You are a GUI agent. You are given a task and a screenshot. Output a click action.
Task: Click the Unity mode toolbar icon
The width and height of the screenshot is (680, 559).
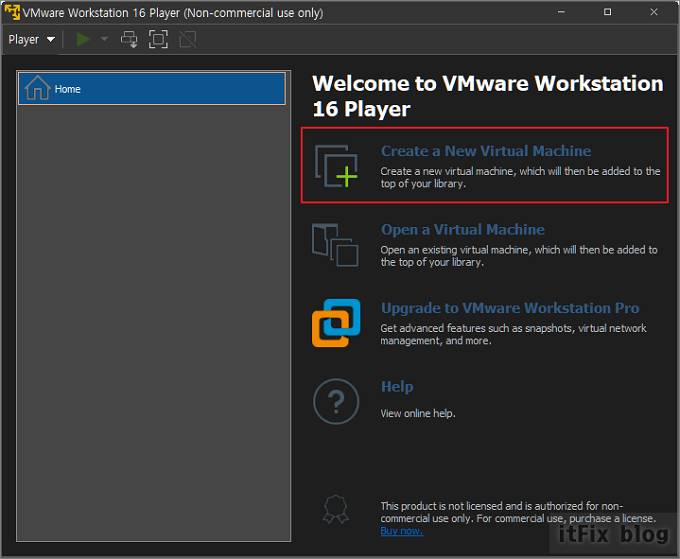187,39
